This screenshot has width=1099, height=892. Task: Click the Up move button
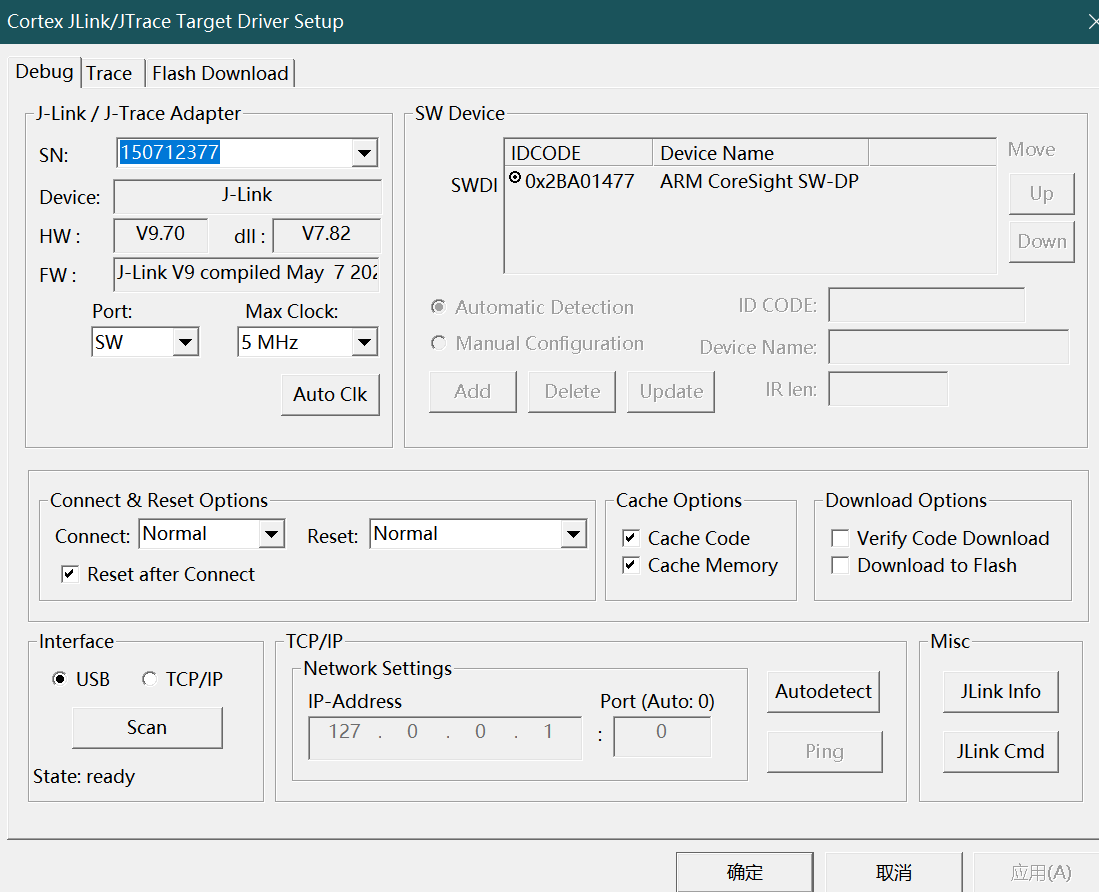(x=1042, y=193)
